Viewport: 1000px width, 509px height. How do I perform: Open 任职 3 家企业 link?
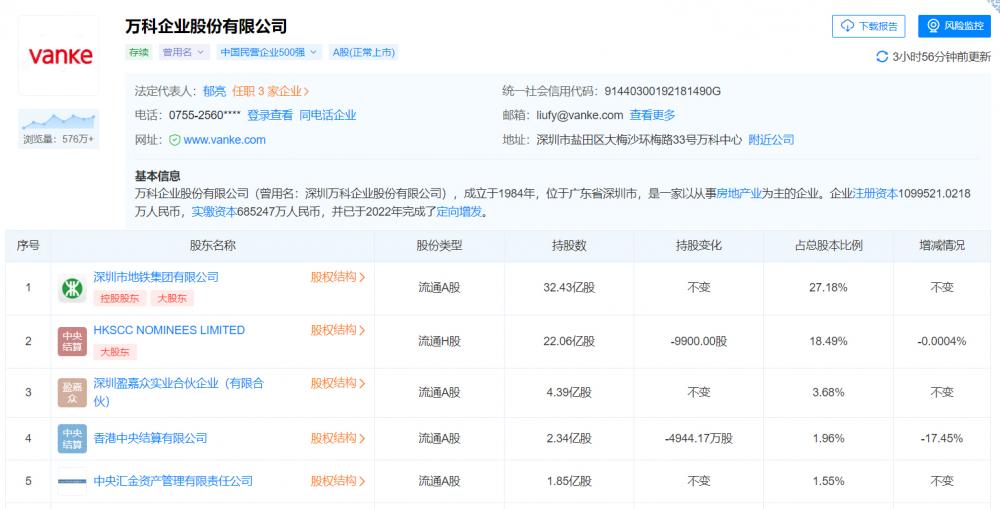[x=270, y=92]
